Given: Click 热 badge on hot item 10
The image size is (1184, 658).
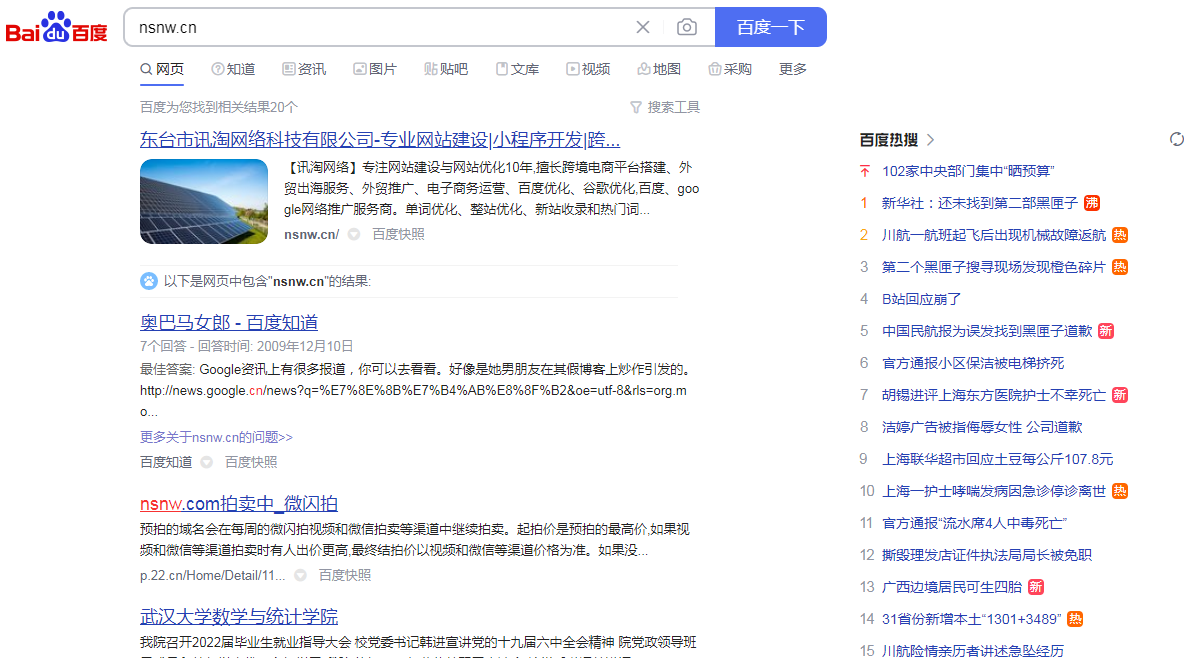Looking at the screenshot, I should pyautogui.click(x=1120, y=491).
